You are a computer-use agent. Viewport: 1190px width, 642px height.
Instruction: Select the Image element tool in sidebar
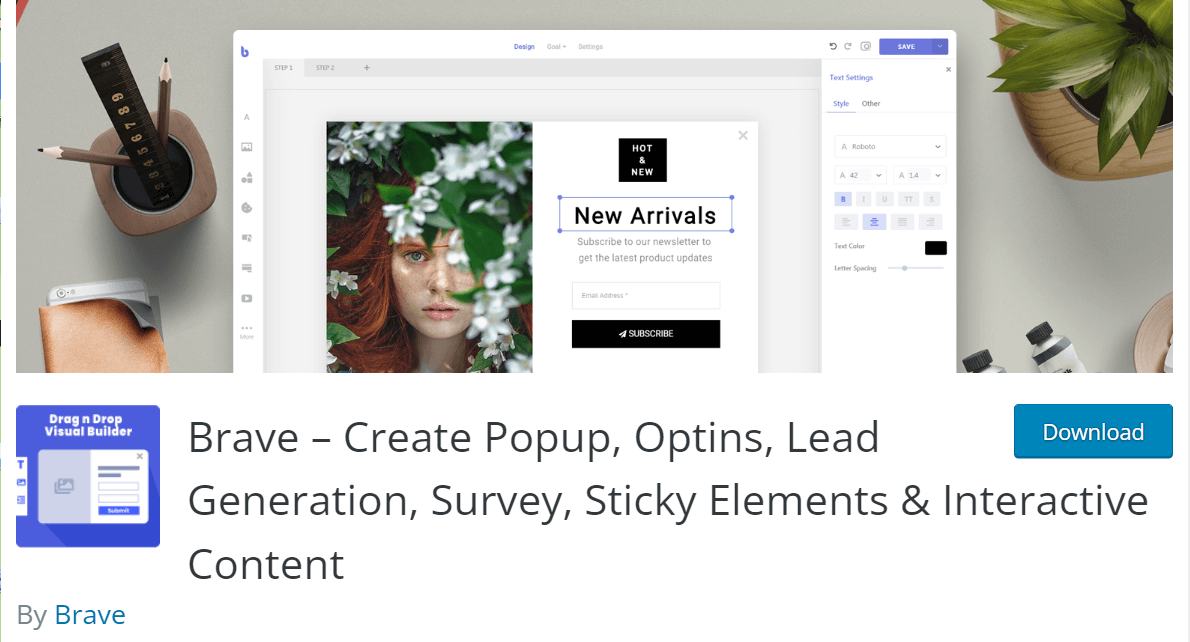[x=247, y=147]
